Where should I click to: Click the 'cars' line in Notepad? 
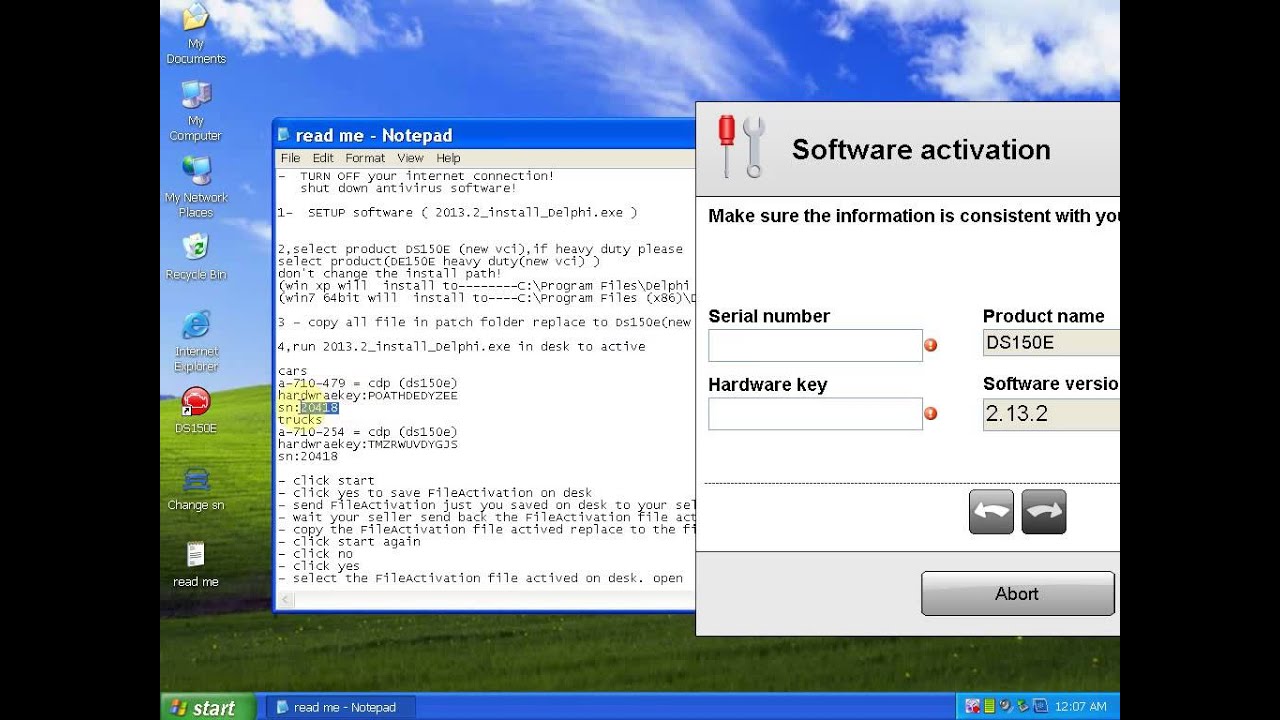[293, 372]
